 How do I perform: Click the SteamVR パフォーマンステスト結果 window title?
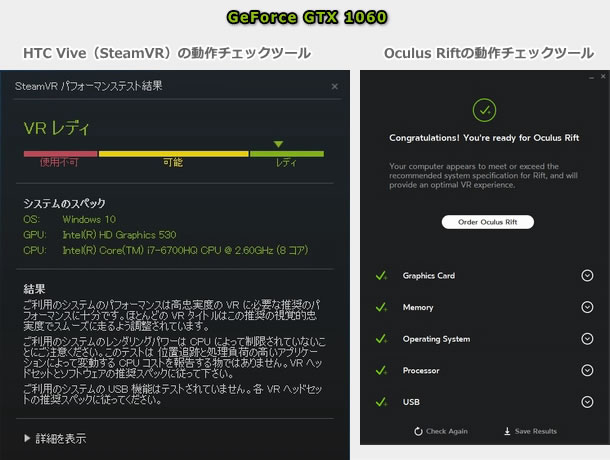click(x=88, y=86)
